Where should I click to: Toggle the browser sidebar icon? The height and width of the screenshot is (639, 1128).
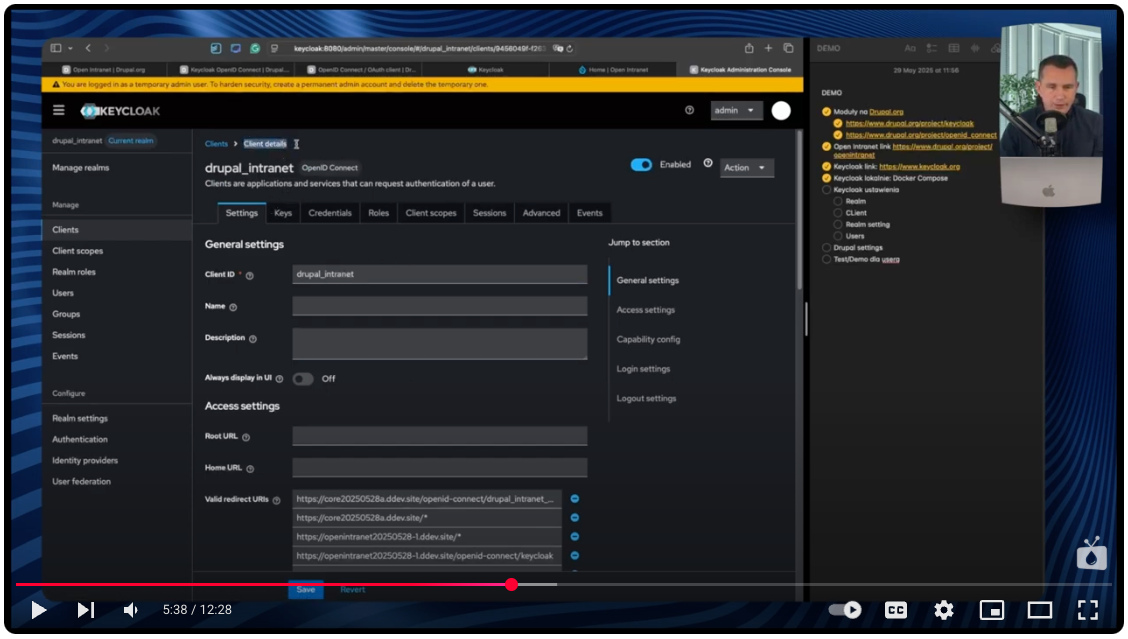(56, 48)
